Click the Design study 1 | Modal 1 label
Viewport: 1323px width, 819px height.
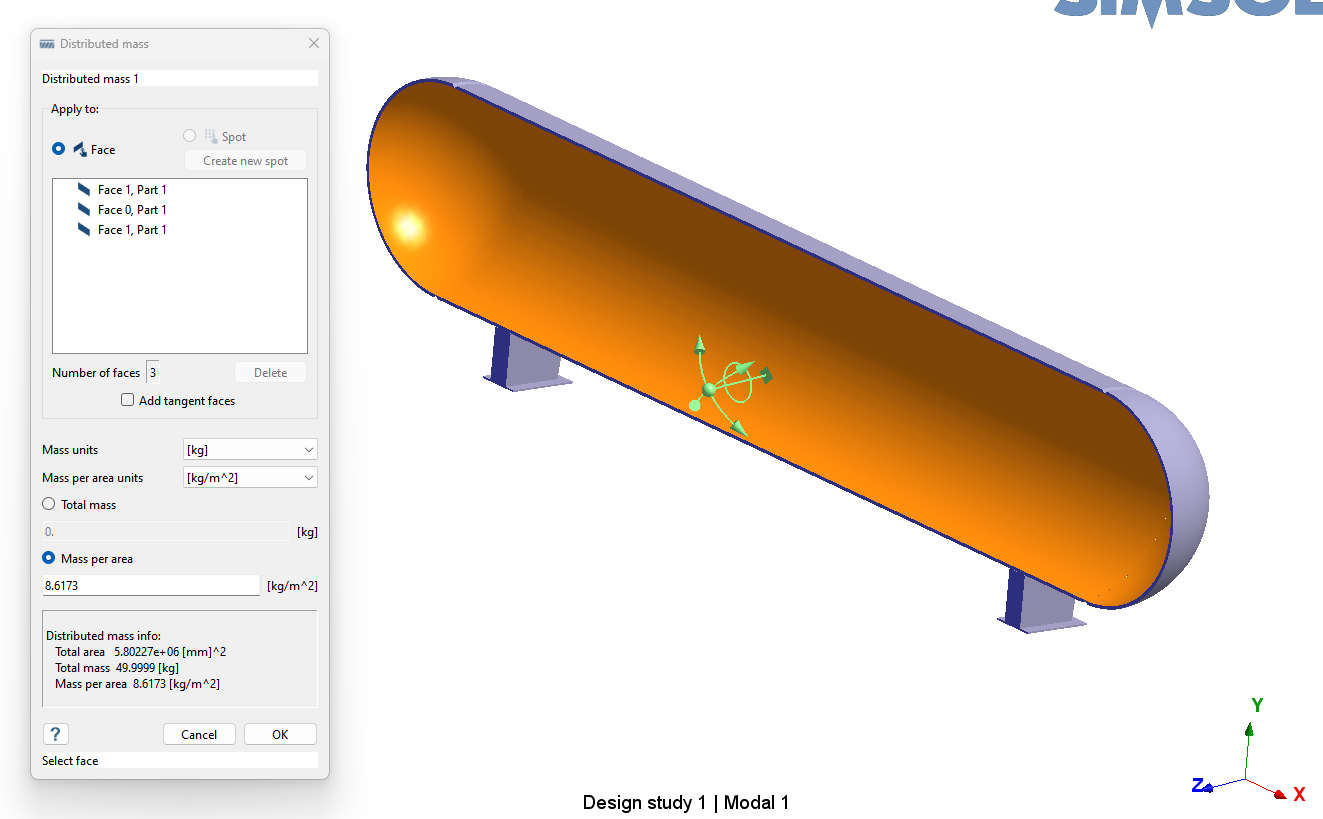pyautogui.click(x=686, y=802)
